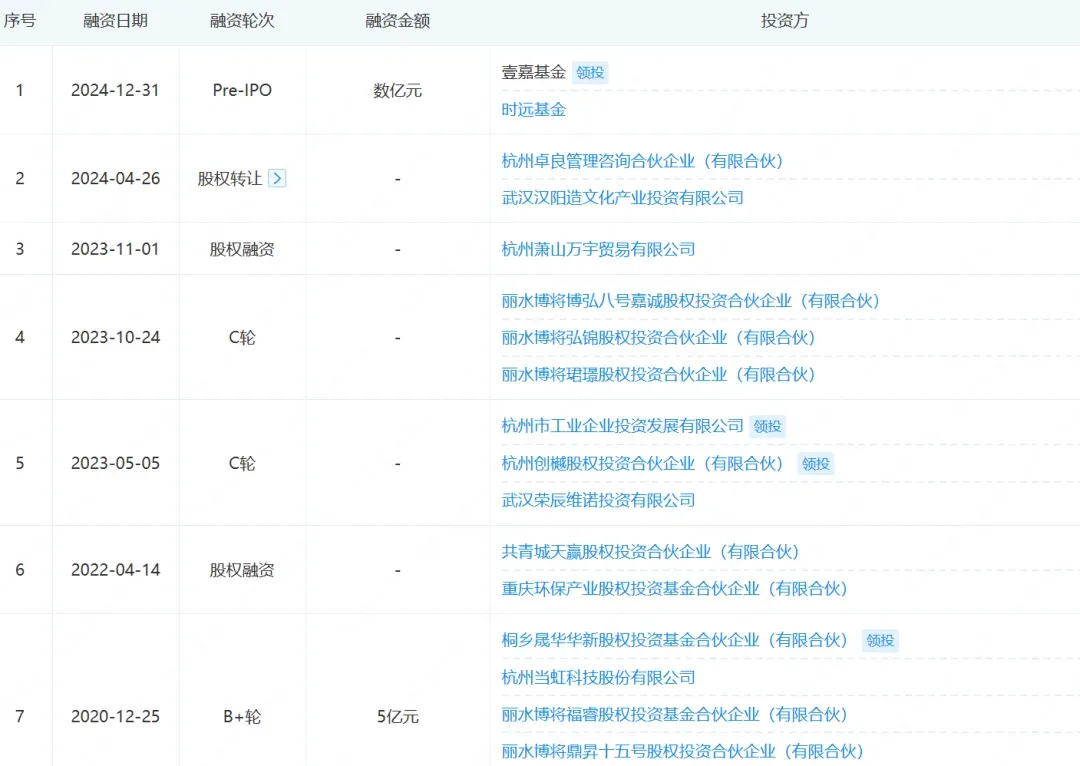Click the 投资方 column header
Image resolution: width=1080 pixels, height=766 pixels.
click(x=785, y=21)
